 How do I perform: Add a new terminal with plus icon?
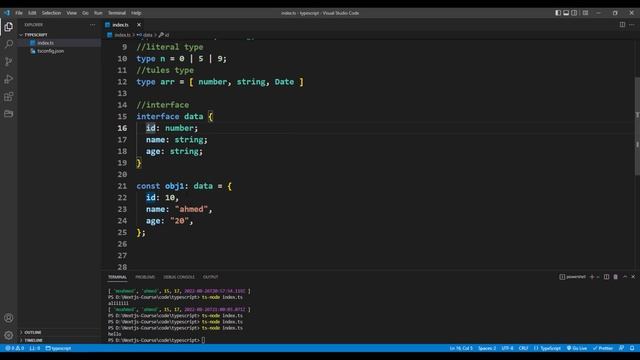[592, 277]
